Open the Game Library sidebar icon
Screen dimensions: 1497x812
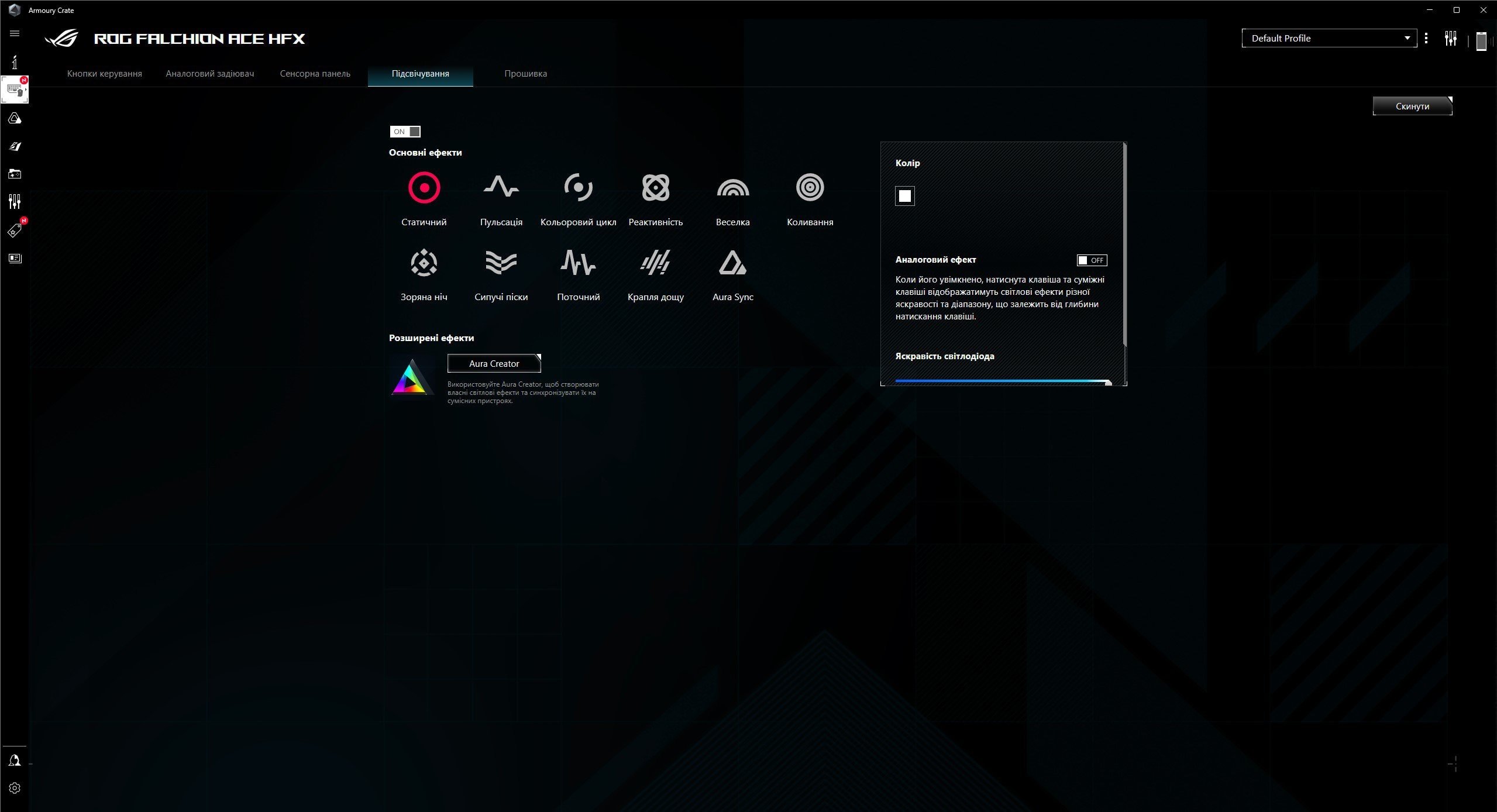pyautogui.click(x=15, y=174)
